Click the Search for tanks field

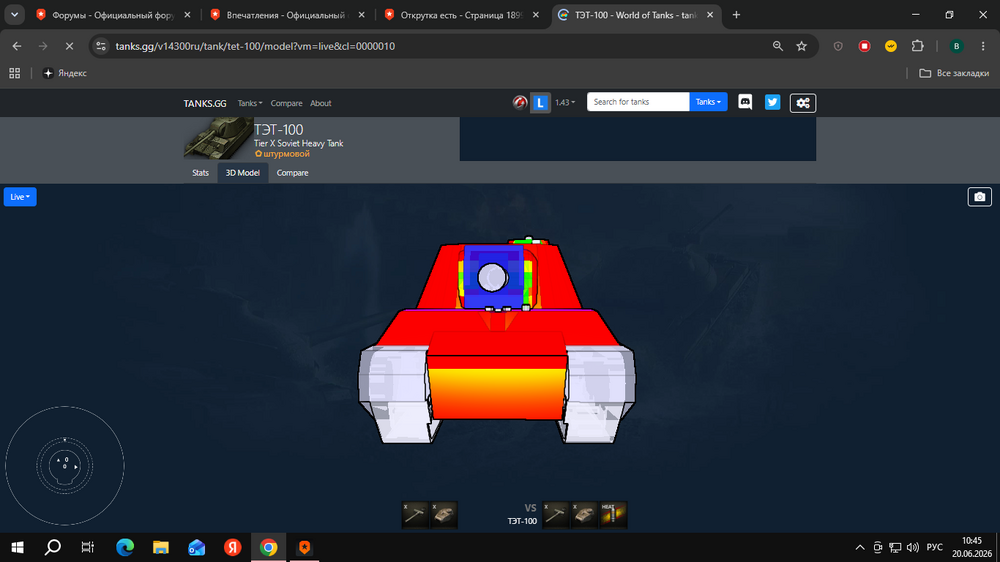(x=638, y=102)
